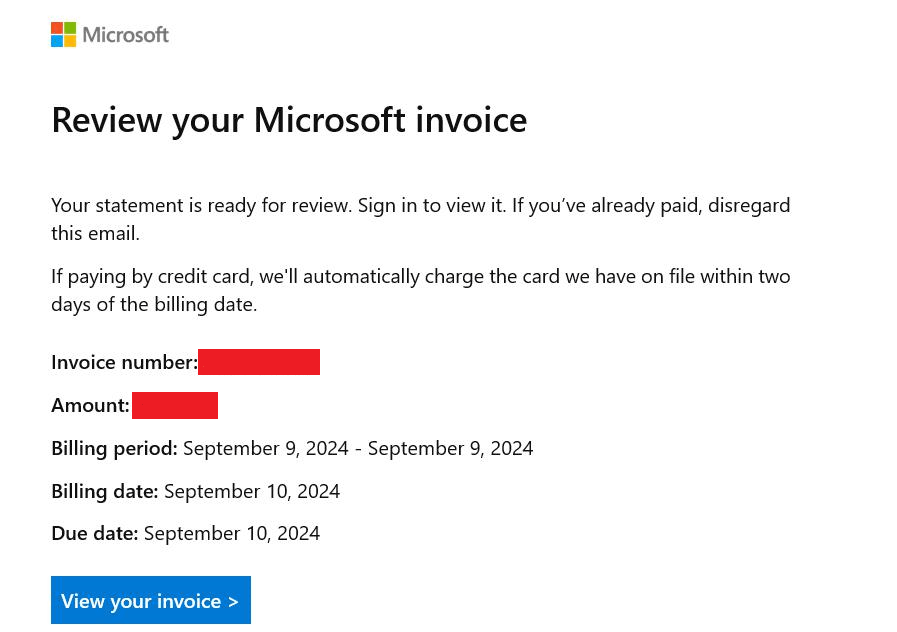897x632 pixels.
Task: Click the billing date value September 10, 2024
Action: [252, 491]
